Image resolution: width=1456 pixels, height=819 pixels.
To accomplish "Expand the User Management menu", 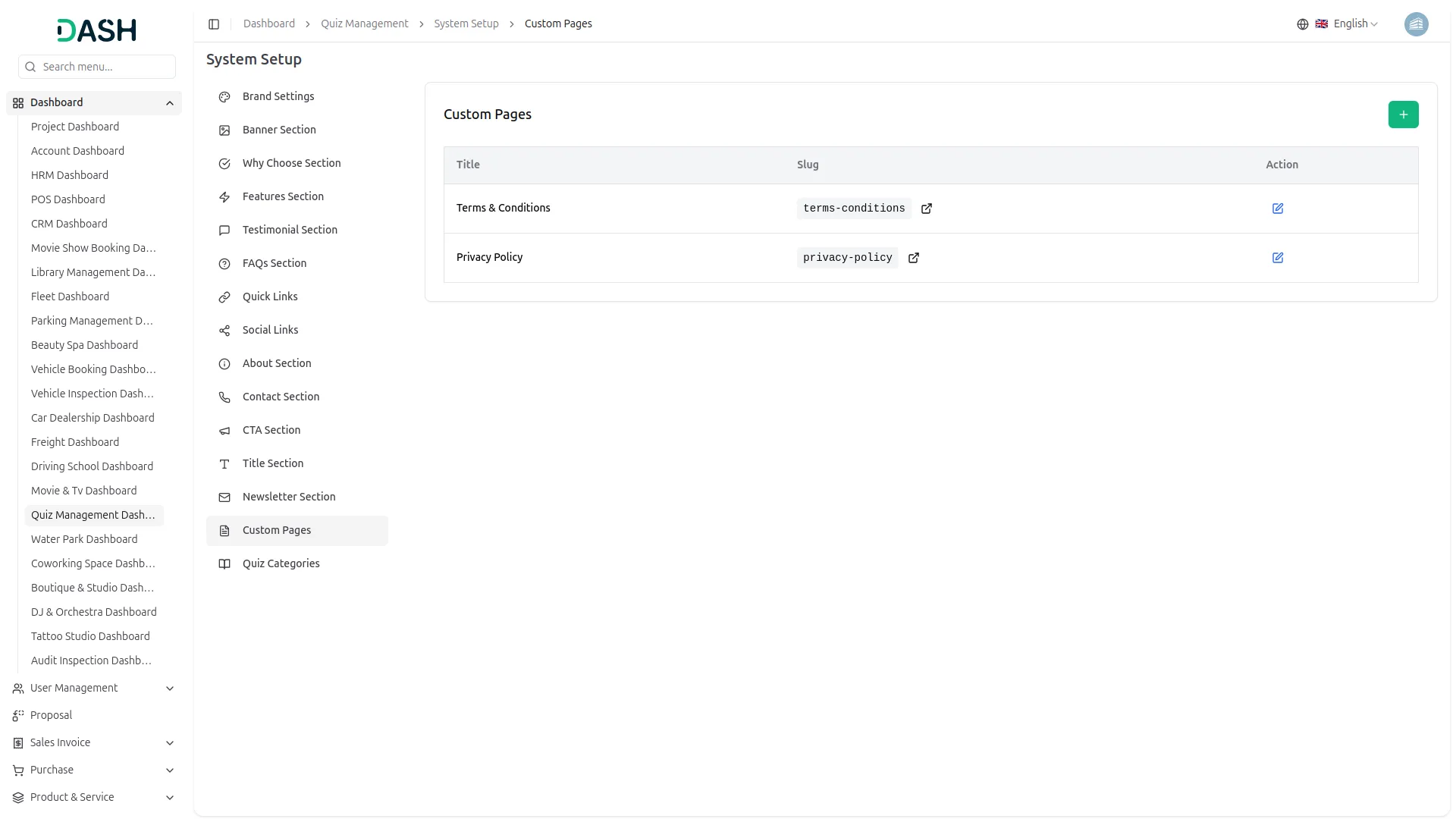I will click(170, 689).
